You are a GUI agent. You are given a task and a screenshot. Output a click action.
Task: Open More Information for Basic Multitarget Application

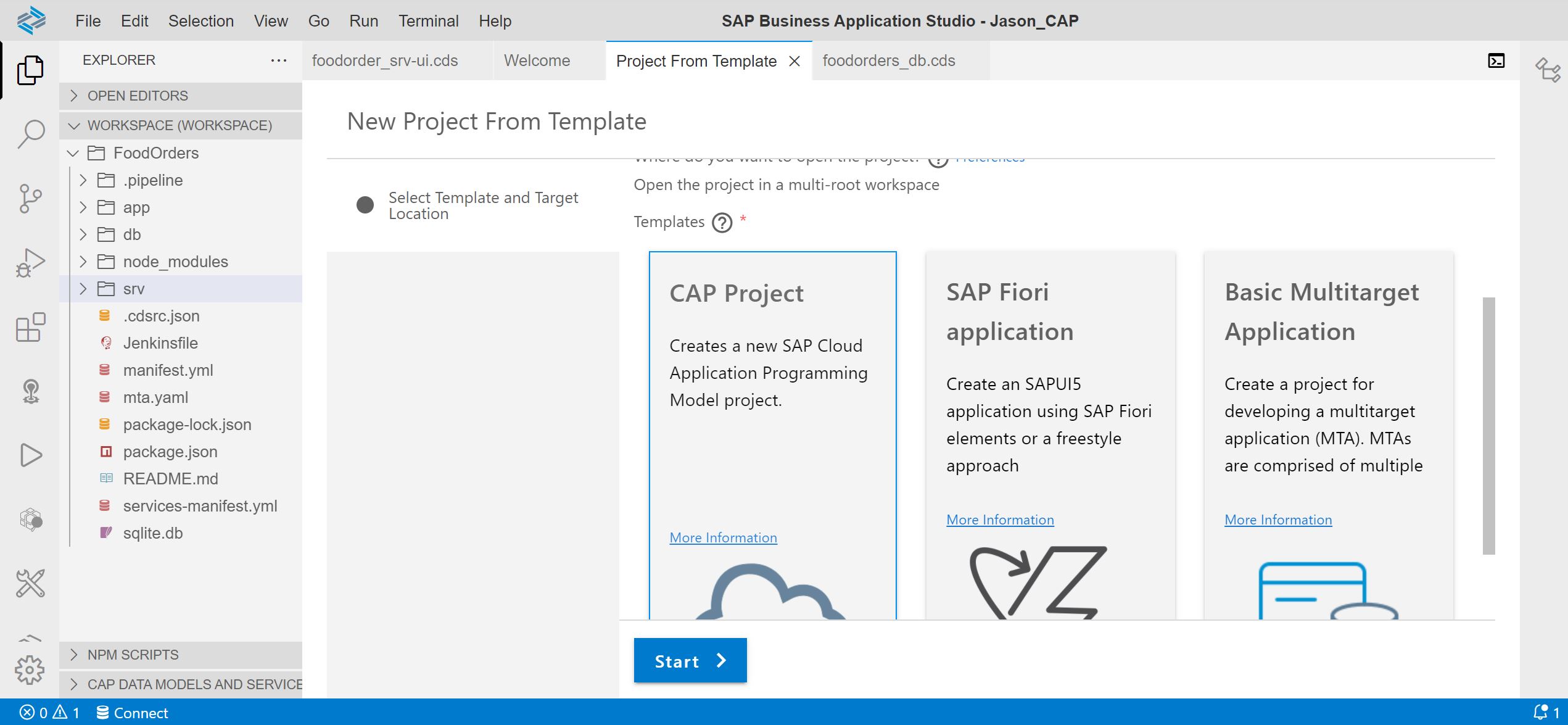pyautogui.click(x=1278, y=520)
